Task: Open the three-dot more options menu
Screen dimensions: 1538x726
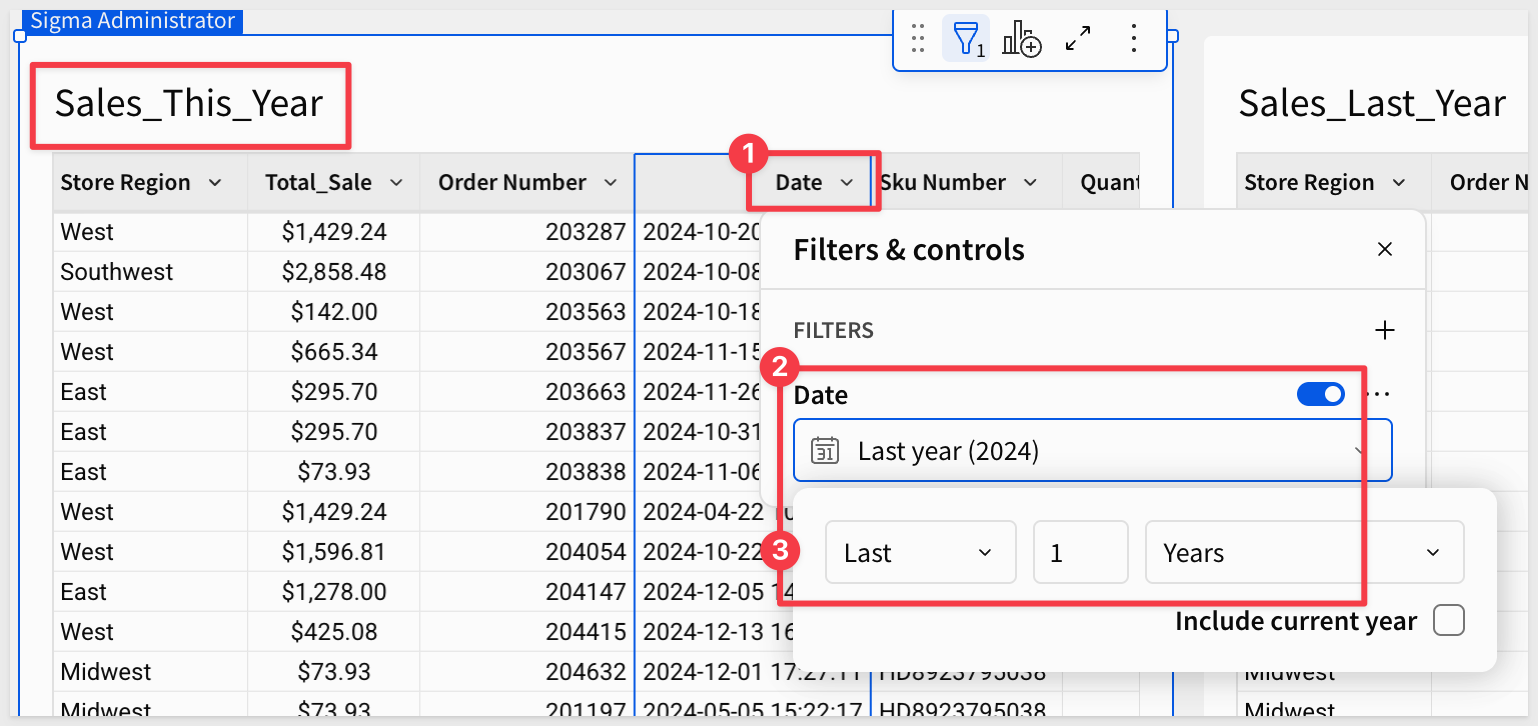Action: point(1133,39)
